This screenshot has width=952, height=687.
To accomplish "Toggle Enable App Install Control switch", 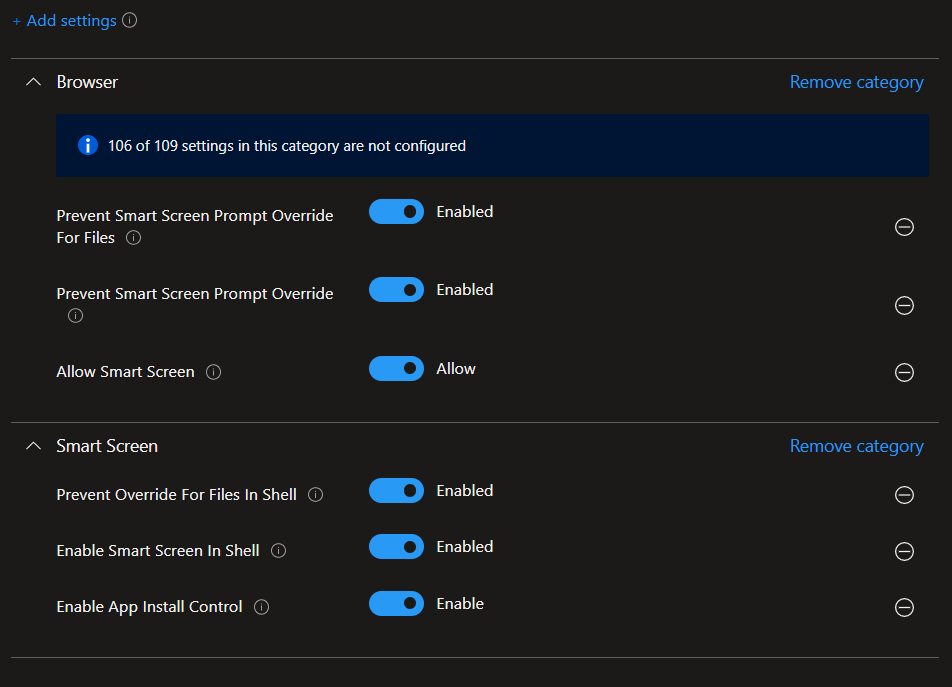I will pos(396,604).
